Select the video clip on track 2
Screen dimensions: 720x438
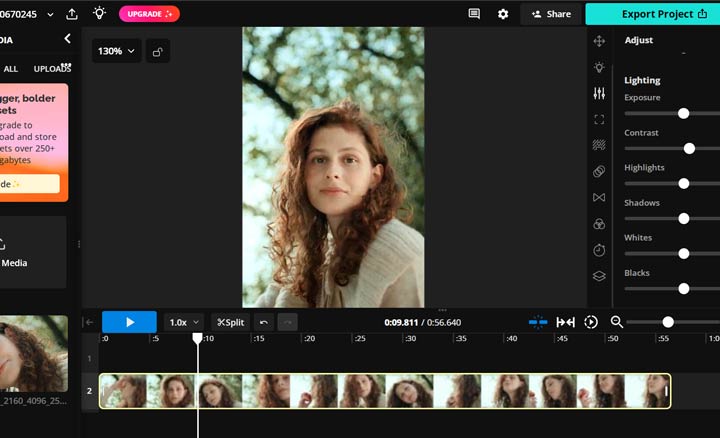tap(385, 391)
